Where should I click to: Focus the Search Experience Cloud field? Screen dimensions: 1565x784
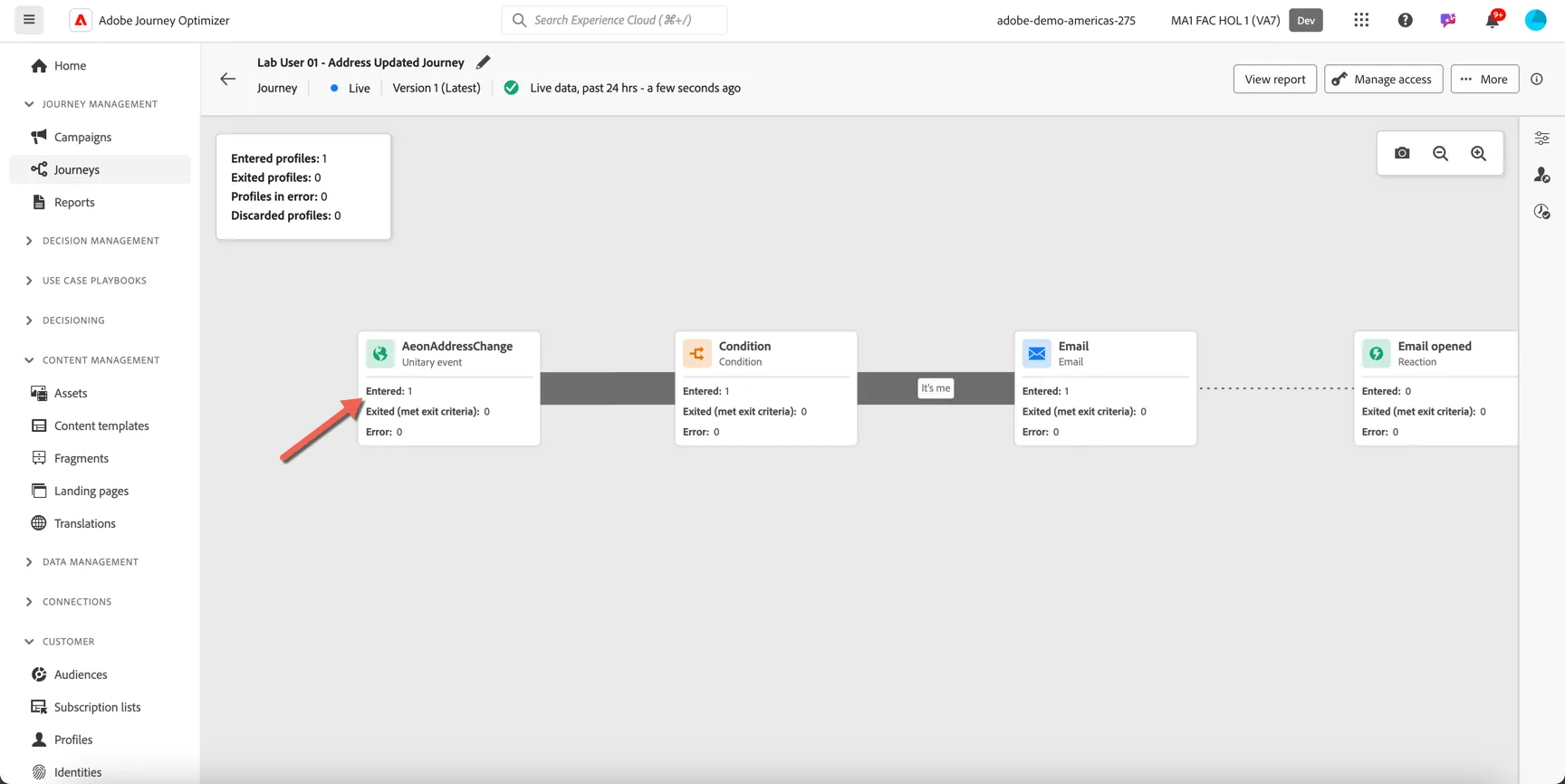coord(614,20)
